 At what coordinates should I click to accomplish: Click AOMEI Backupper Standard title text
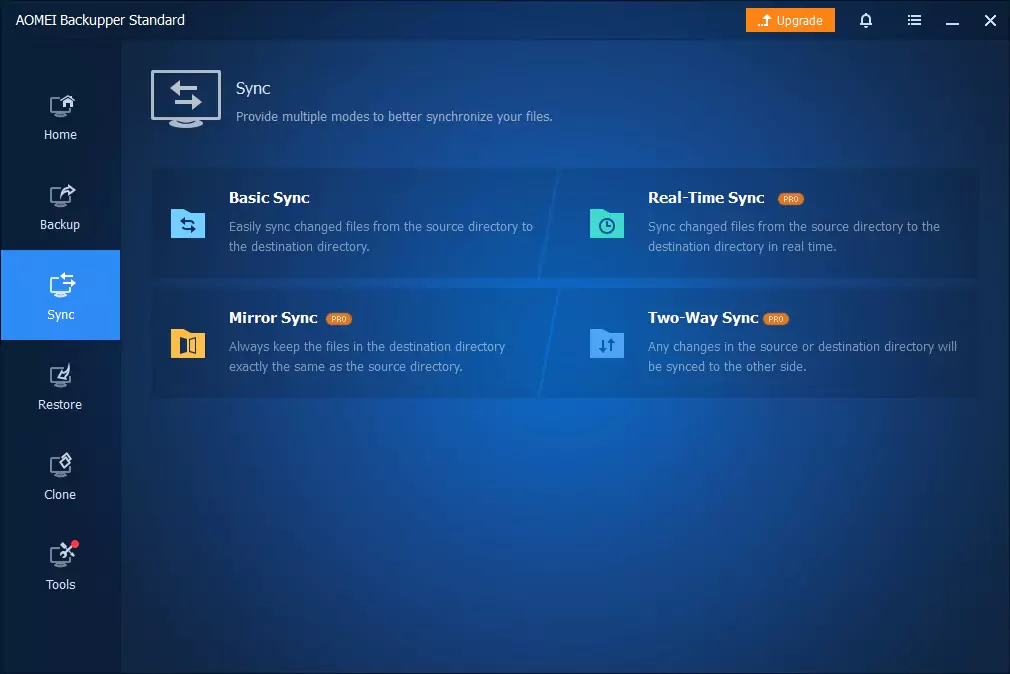click(x=100, y=20)
